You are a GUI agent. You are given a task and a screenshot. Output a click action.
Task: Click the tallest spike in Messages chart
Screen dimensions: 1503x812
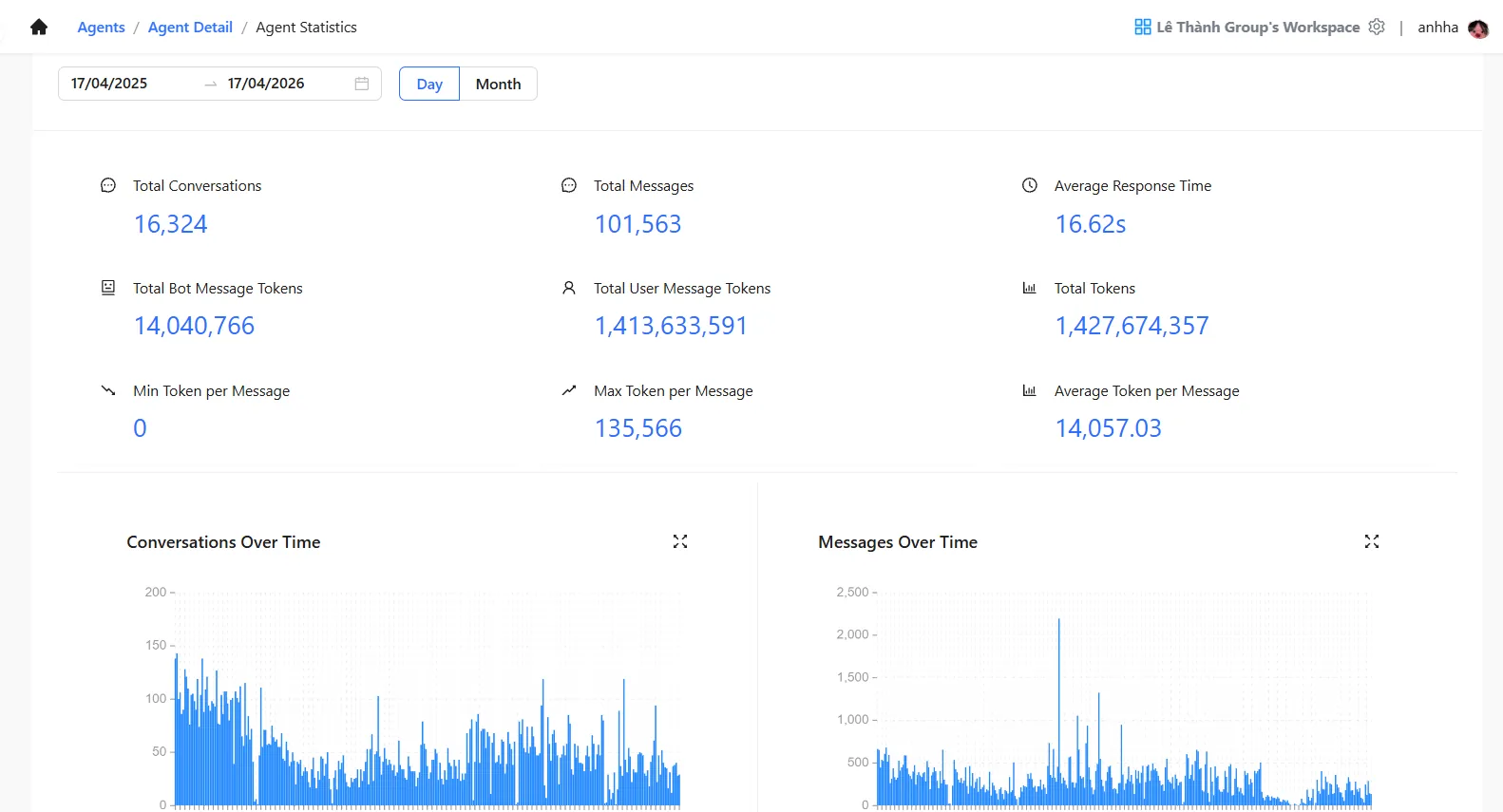point(1059,712)
